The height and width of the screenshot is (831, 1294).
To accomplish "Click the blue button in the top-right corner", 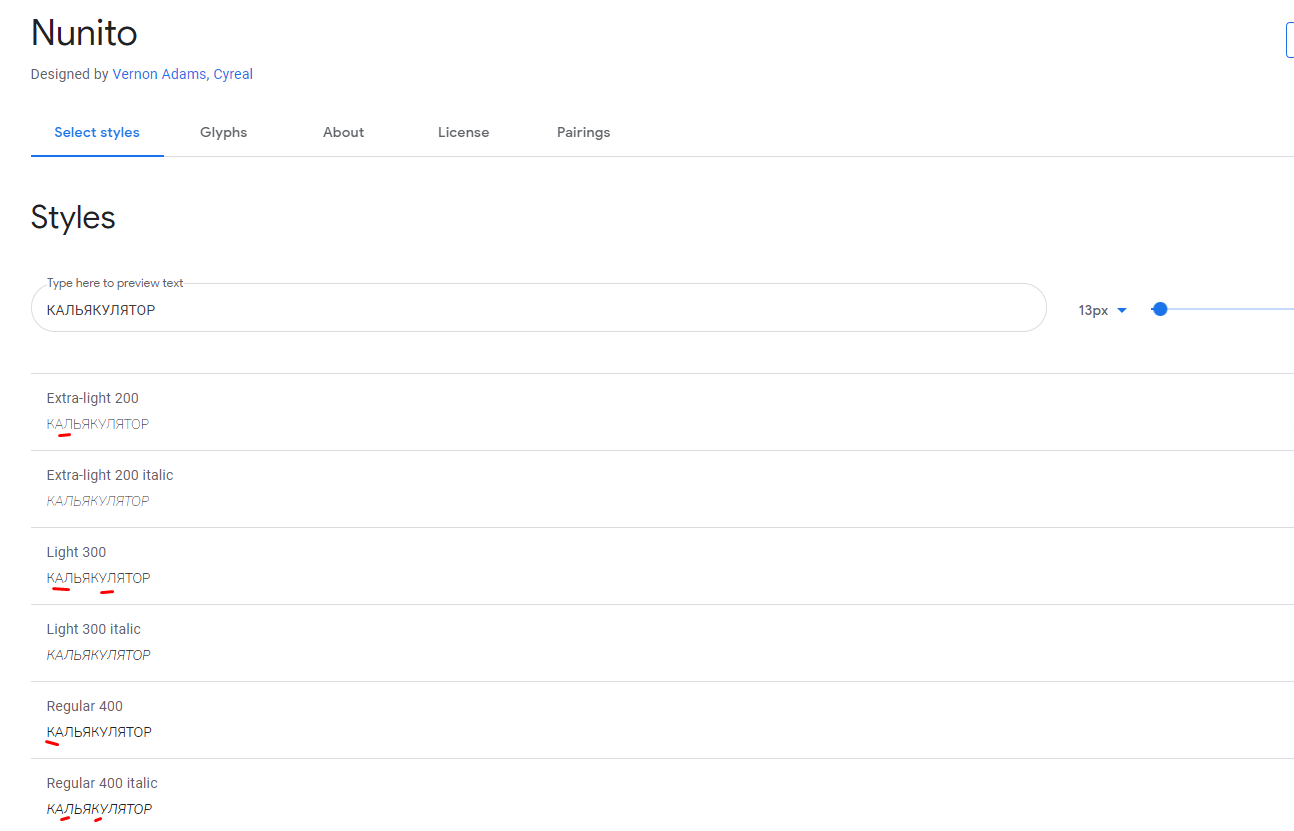I will pyautogui.click(x=1289, y=39).
